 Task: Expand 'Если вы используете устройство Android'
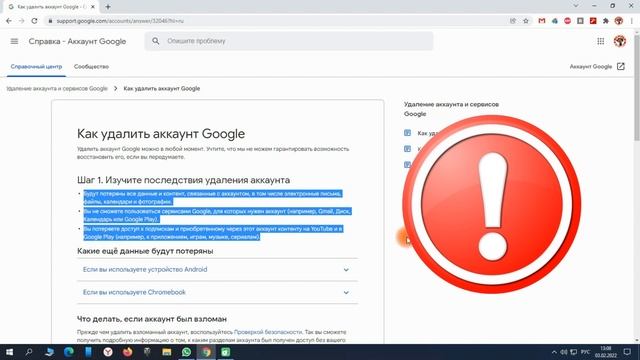pos(217,269)
